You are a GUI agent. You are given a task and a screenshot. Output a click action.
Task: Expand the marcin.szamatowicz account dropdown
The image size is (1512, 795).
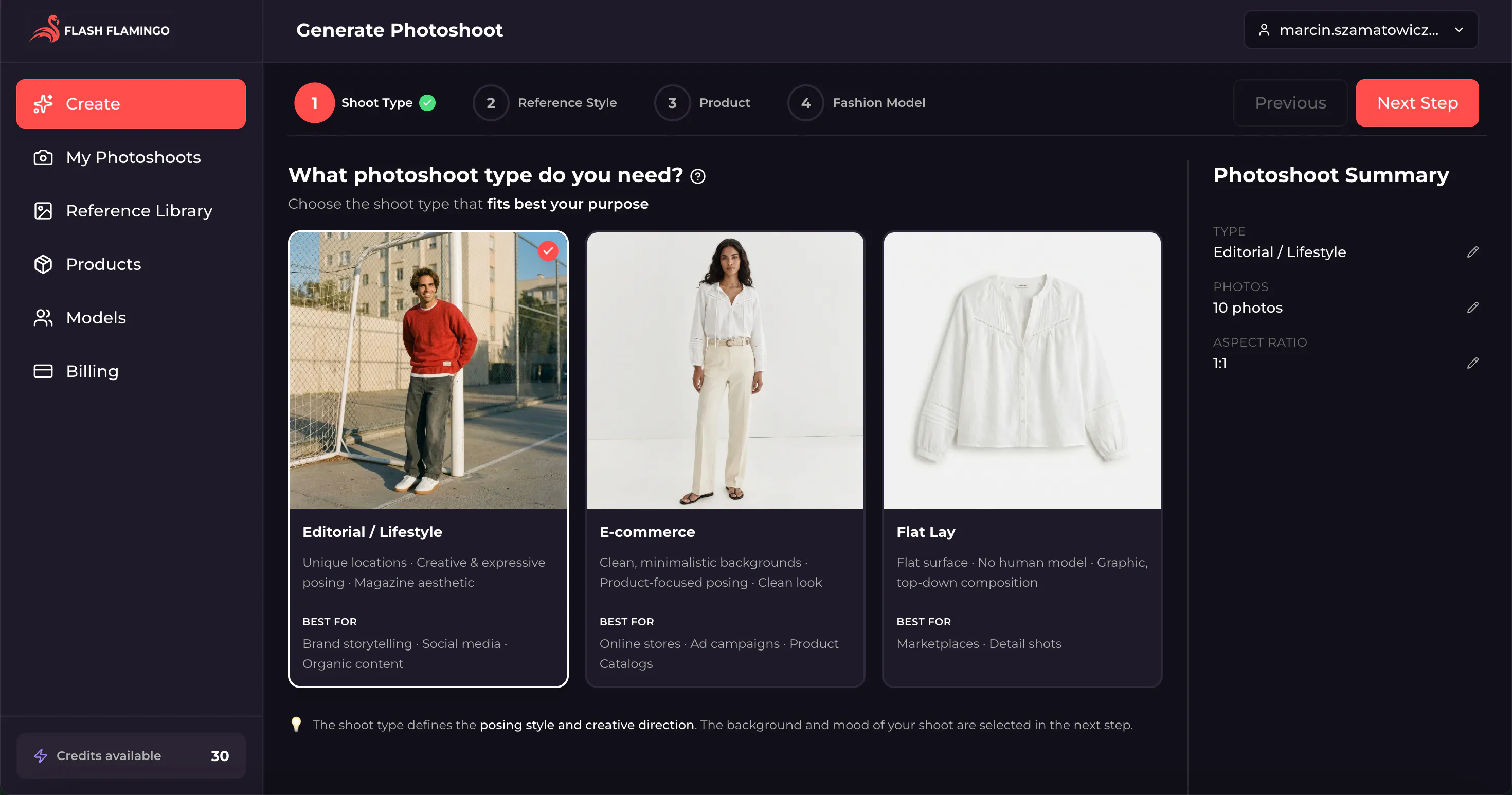point(1361,30)
